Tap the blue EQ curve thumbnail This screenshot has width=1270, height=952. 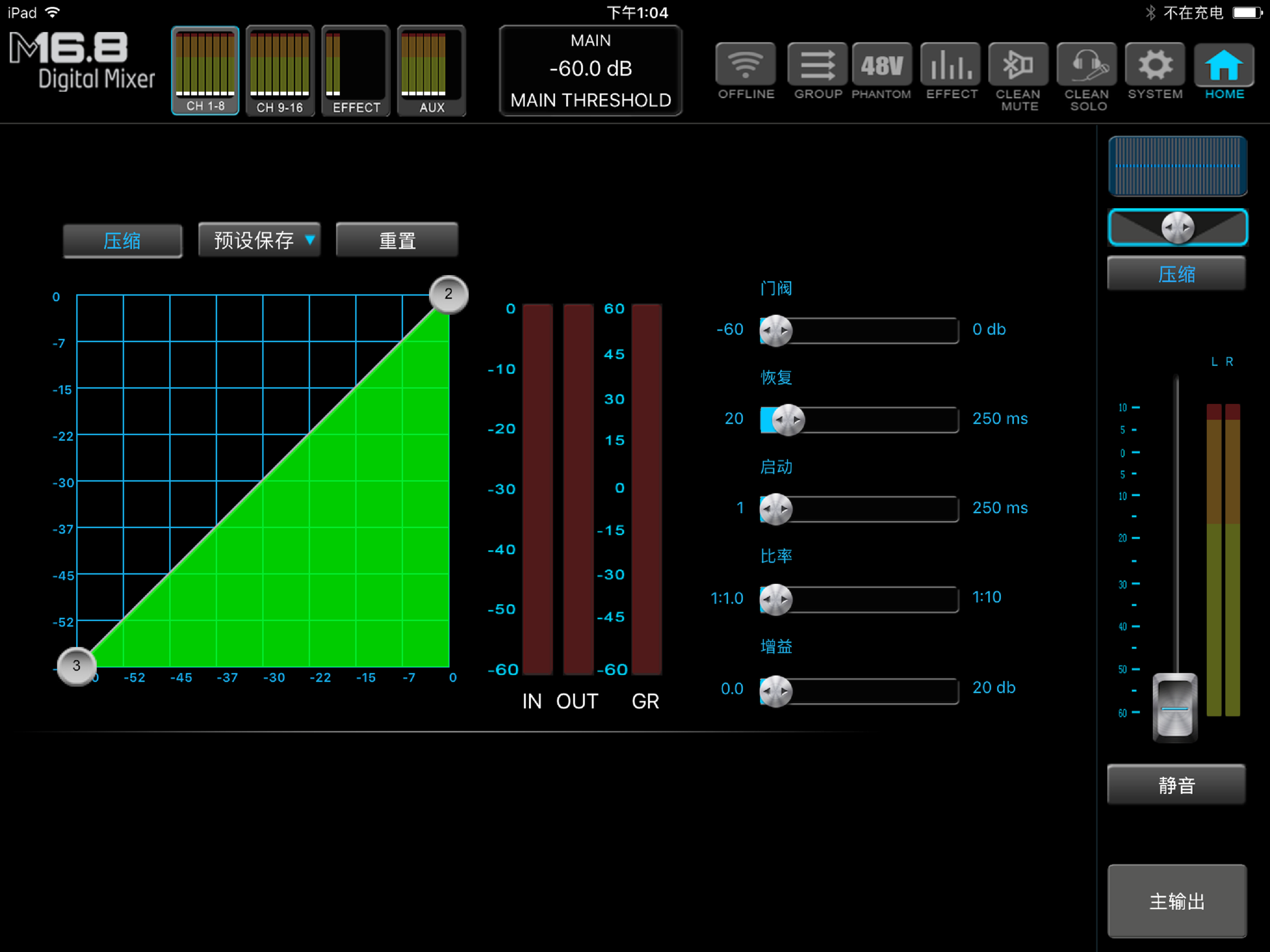pyautogui.click(x=1177, y=166)
